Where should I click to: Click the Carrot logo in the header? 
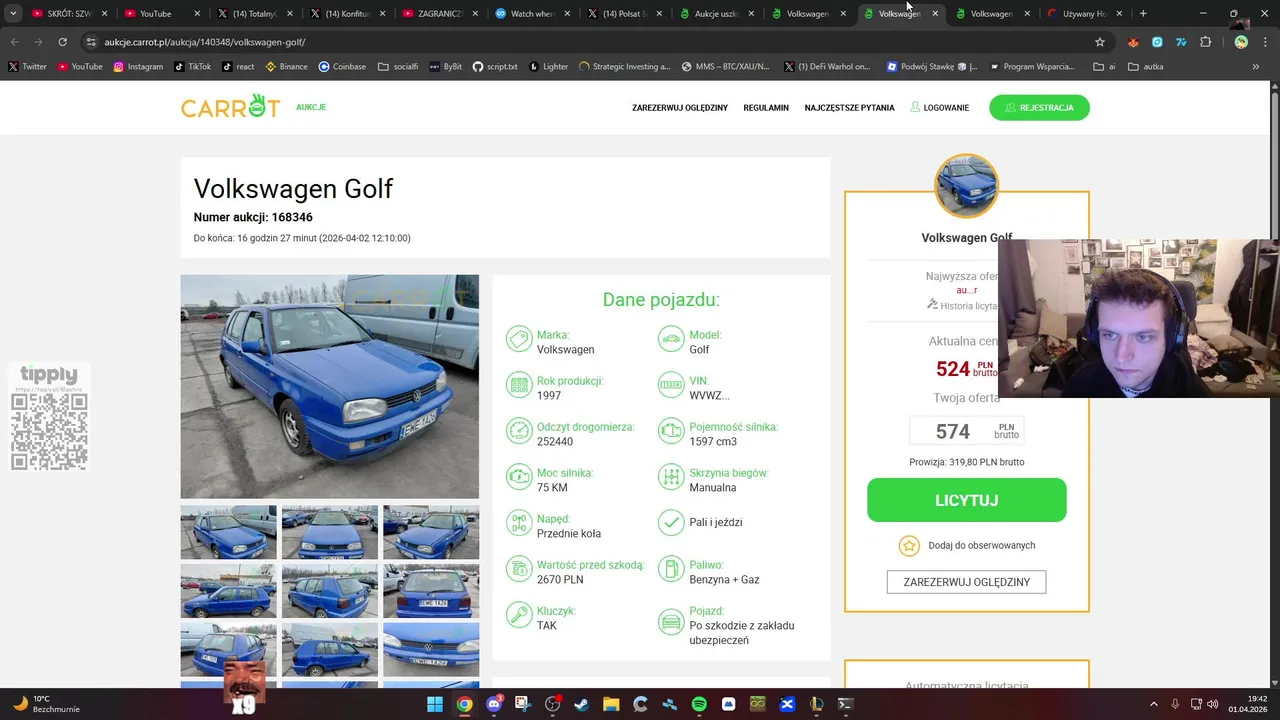tap(230, 106)
